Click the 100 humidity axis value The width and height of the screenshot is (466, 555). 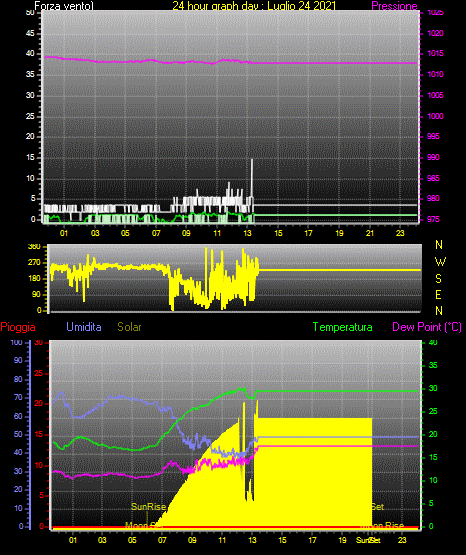(x=16, y=343)
